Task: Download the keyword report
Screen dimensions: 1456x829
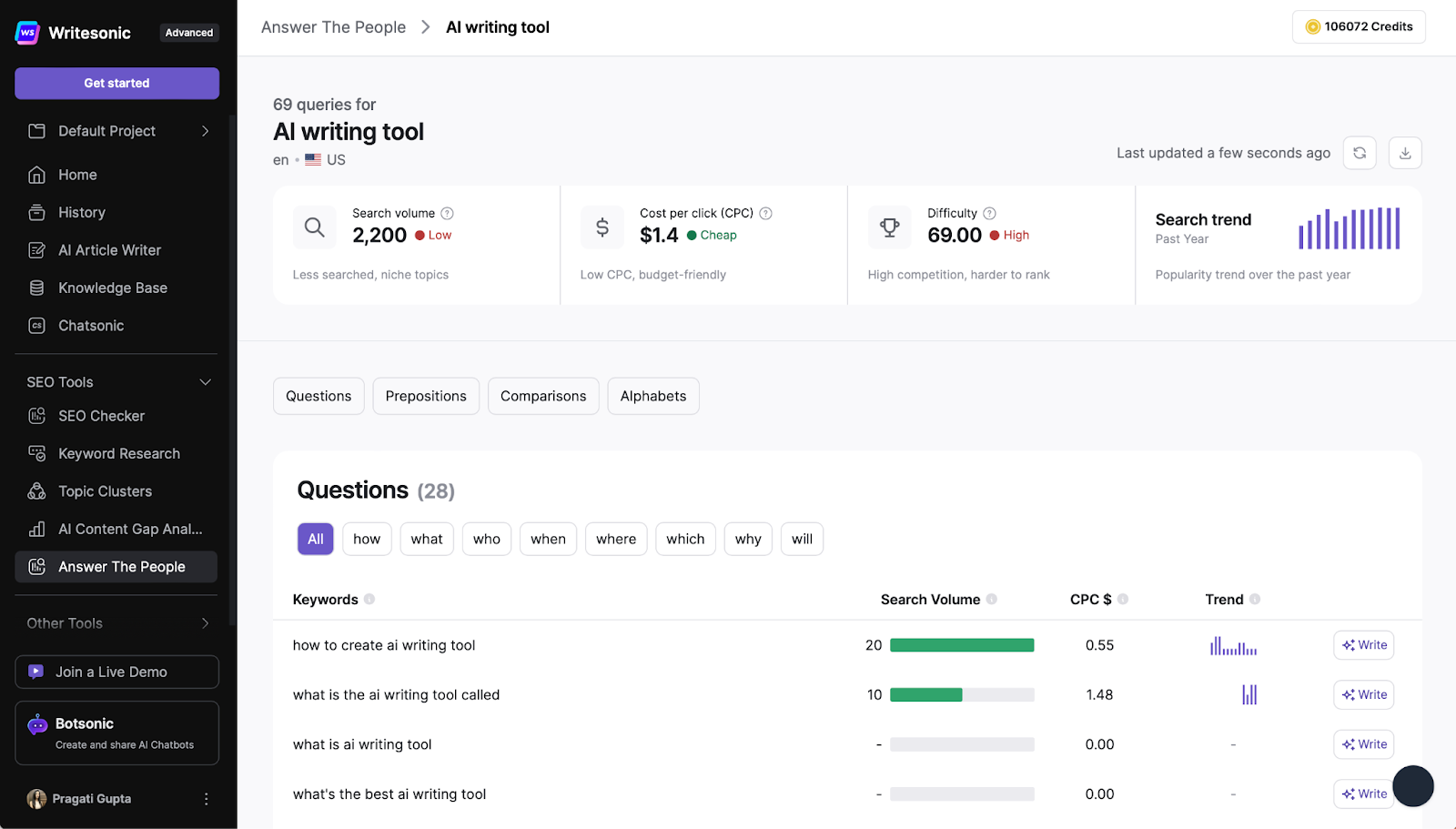Action: [1405, 153]
